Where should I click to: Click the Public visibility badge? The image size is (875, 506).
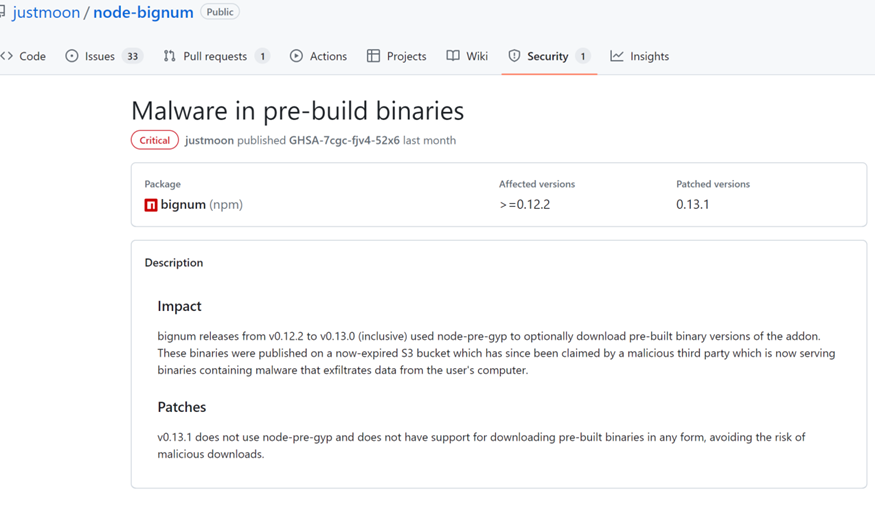[220, 12]
